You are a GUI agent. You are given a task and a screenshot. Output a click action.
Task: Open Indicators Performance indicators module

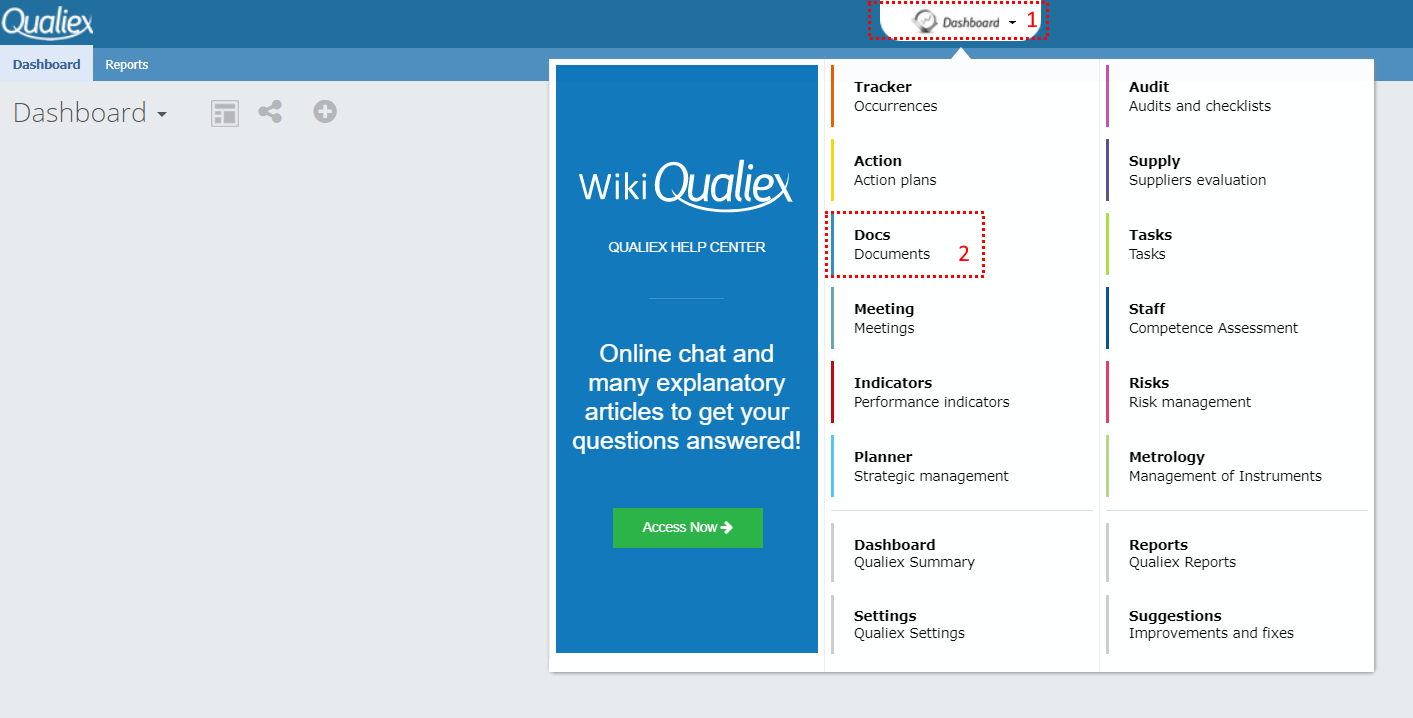[x=962, y=392]
